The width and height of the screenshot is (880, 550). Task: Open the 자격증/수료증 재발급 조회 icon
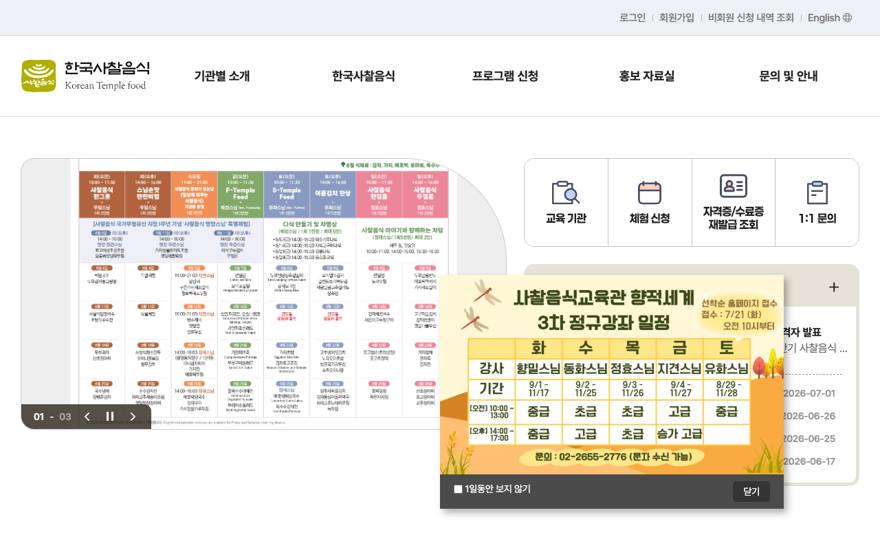[x=733, y=186]
